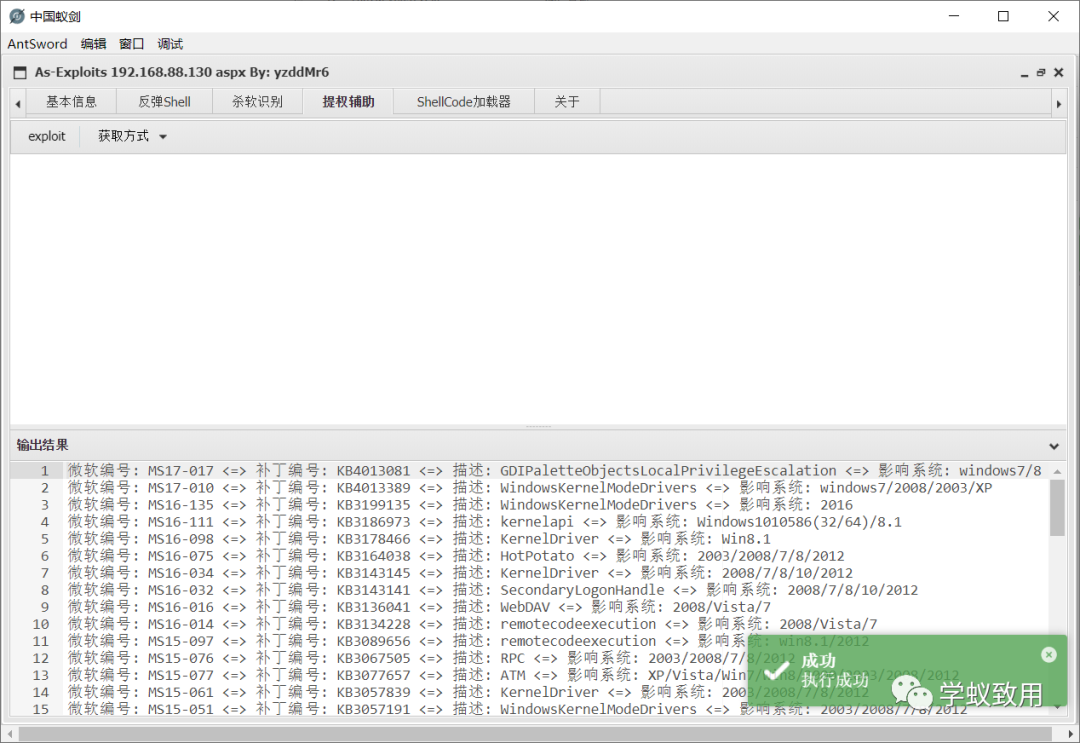Click the 中国蚁剑 app icon
Viewport: 1080px width, 743px height.
pyautogui.click(x=17, y=16)
